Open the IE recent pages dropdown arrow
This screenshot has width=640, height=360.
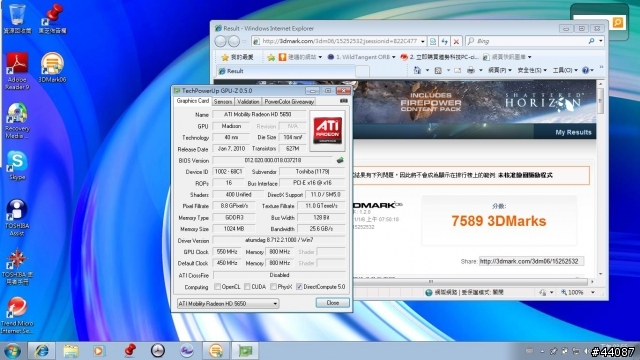point(244,41)
